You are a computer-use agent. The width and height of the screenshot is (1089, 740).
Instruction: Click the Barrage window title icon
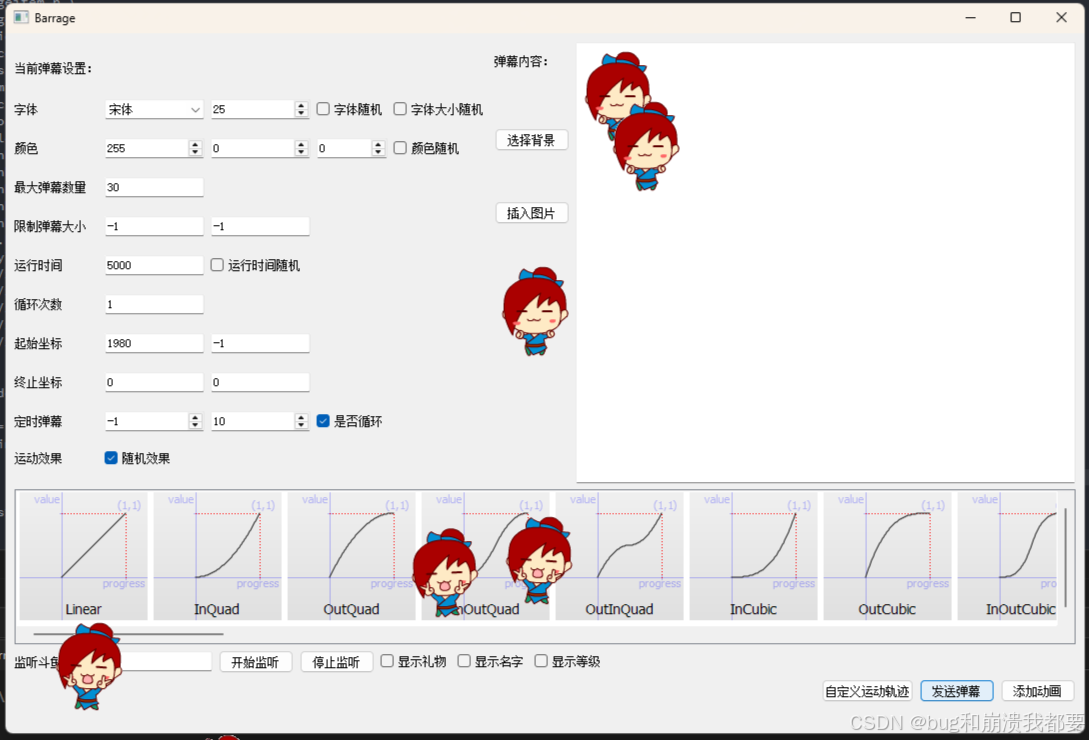point(21,17)
